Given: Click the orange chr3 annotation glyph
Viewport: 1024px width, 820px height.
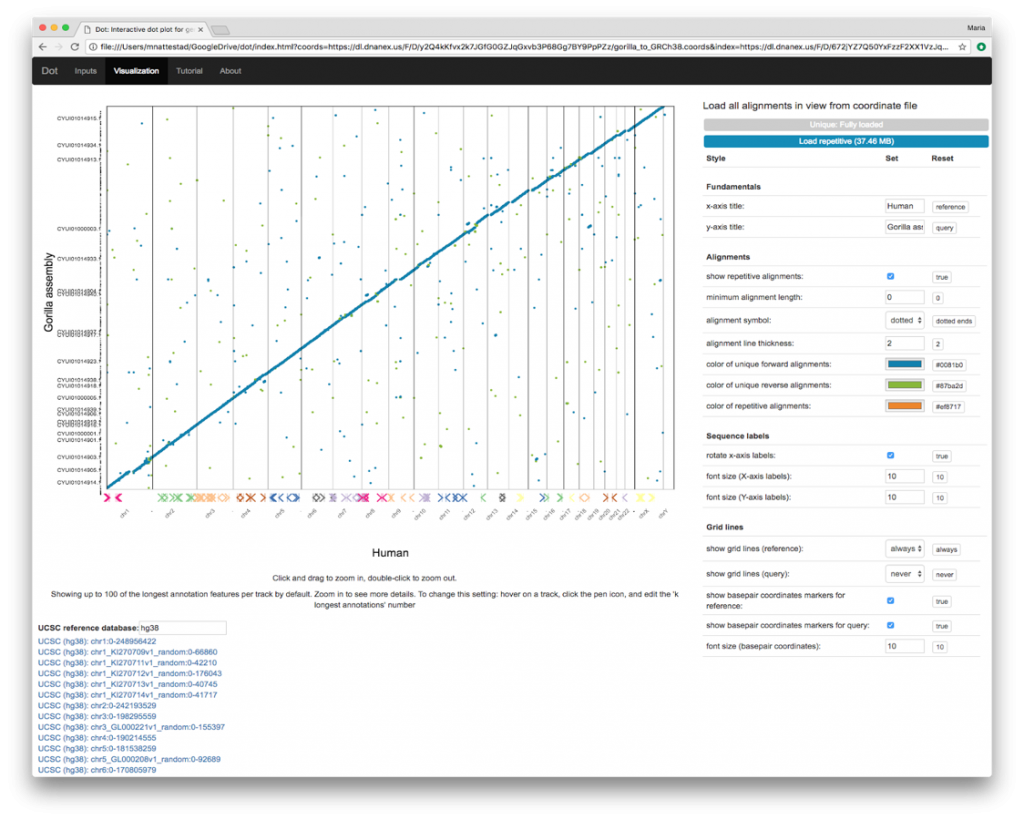Looking at the screenshot, I should 210,495.
